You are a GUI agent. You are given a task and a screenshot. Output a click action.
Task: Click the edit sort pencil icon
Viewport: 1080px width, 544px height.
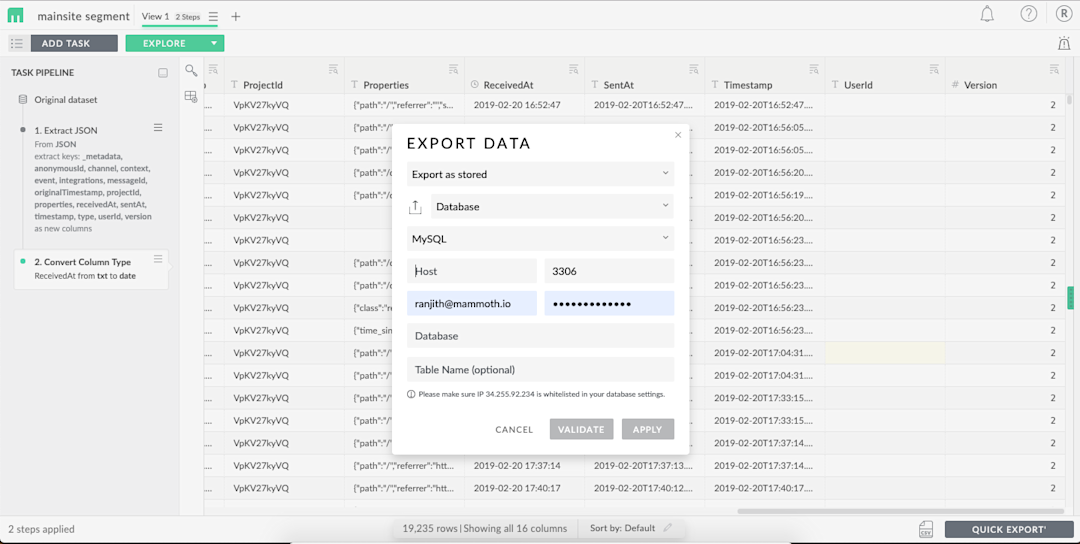(667, 528)
